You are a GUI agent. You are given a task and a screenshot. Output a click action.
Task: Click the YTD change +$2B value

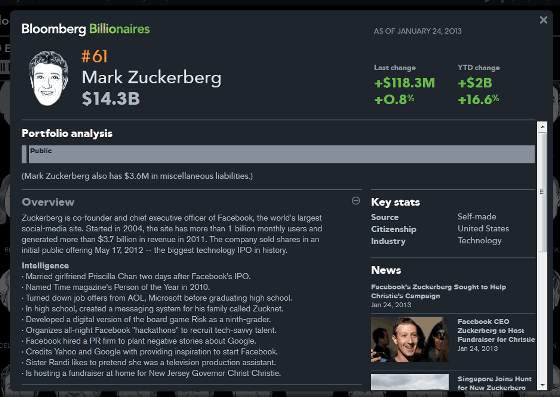tap(475, 83)
